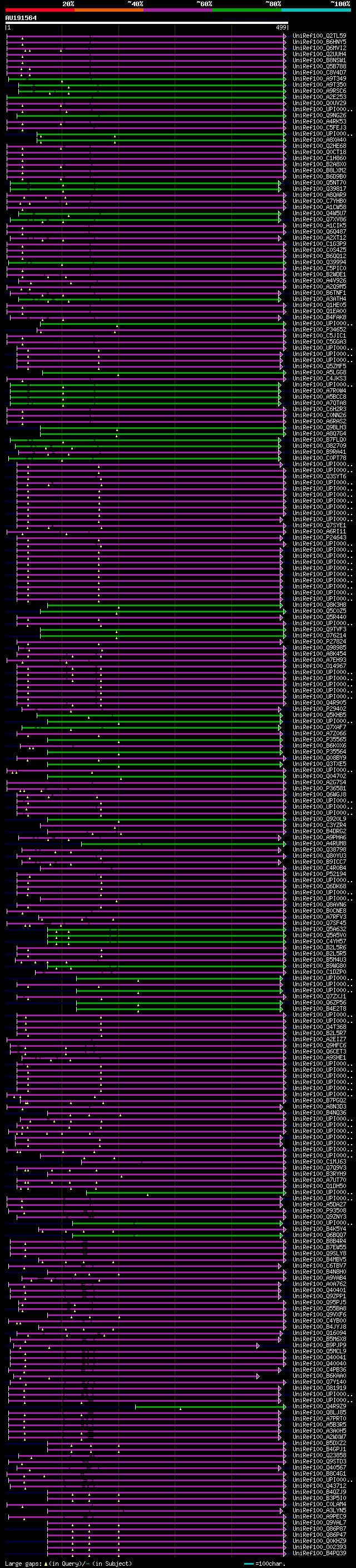Image resolution: width=356 pixels, height=1568 pixels.
Task: Select the UniRef100_P36581 label
Action: point(319,788)
